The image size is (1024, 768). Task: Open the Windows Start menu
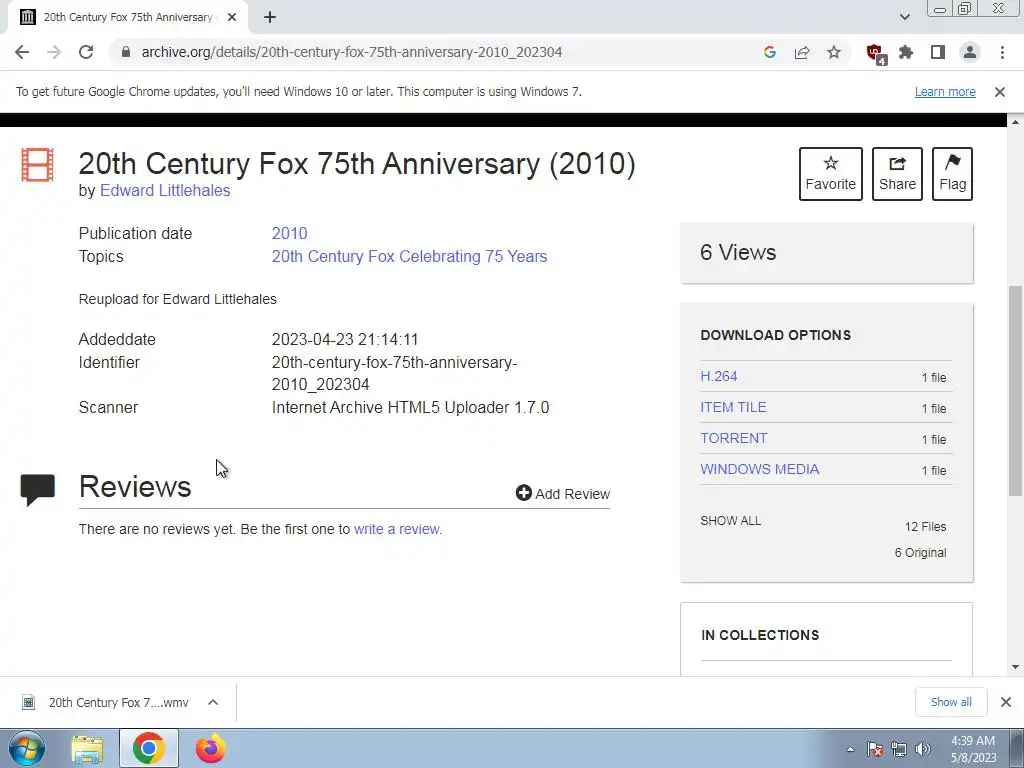click(x=27, y=748)
